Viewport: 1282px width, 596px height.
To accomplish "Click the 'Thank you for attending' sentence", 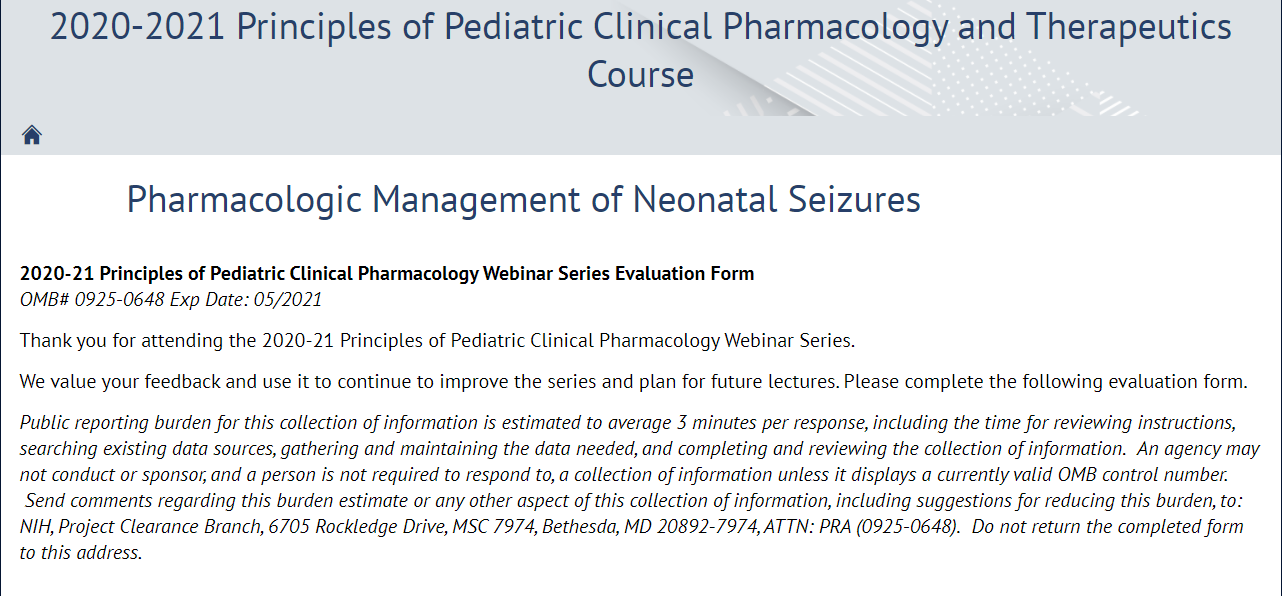I will (x=437, y=341).
